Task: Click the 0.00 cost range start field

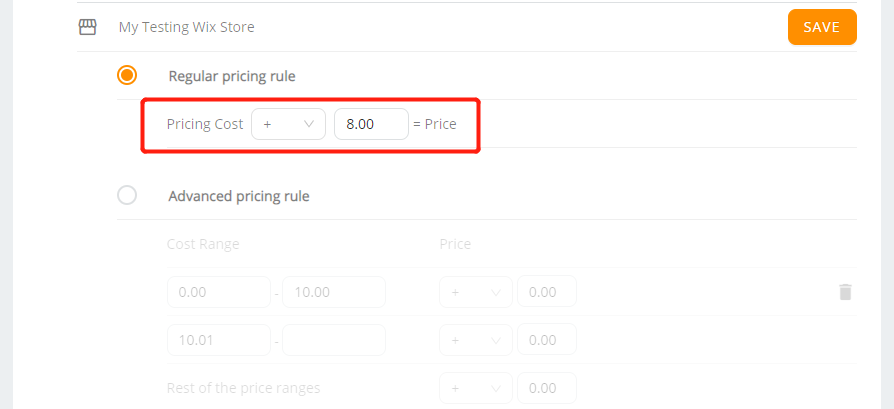Action: click(219, 292)
